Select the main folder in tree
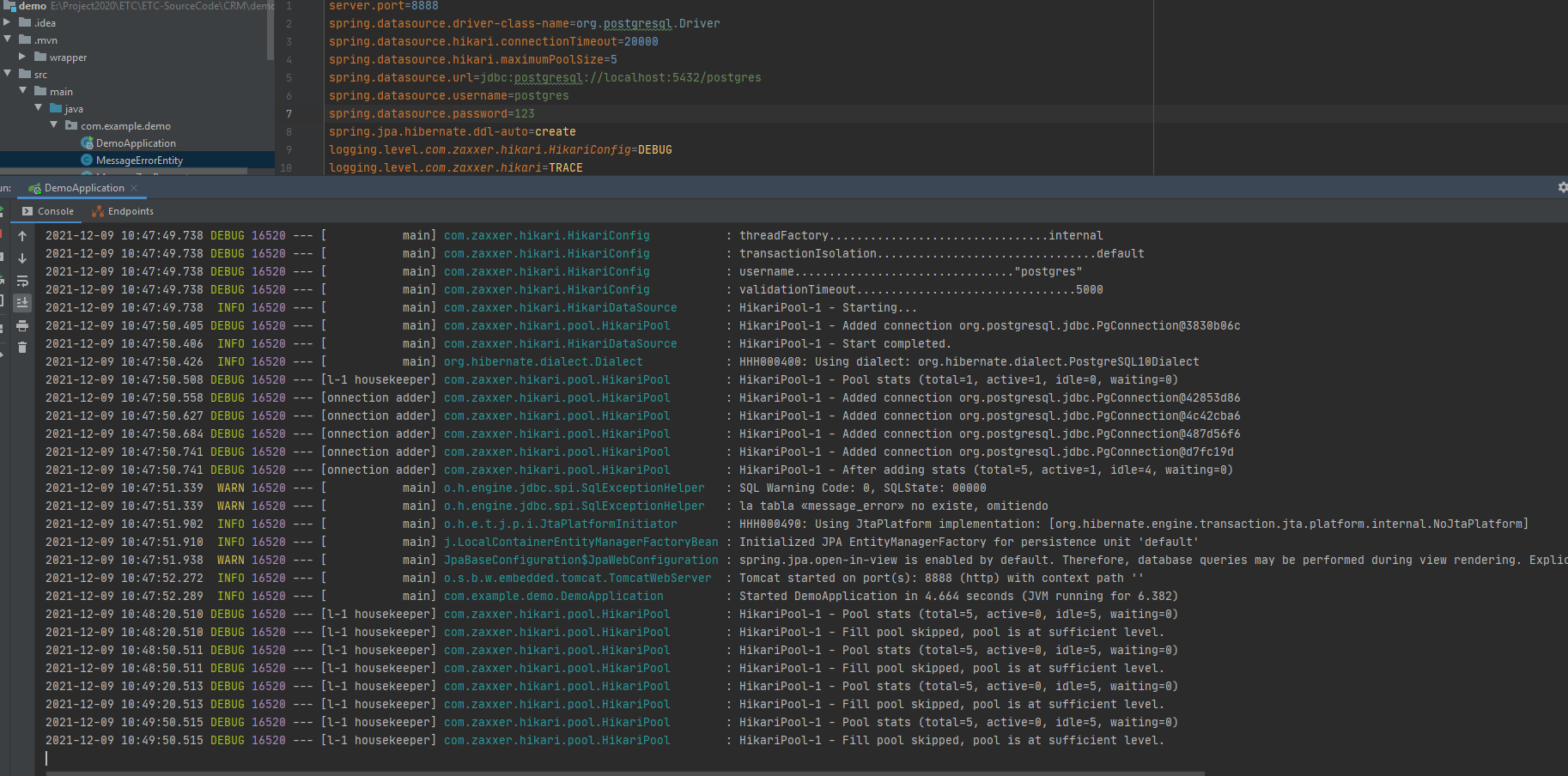Screen dimensions: 1568x776 click(61, 92)
